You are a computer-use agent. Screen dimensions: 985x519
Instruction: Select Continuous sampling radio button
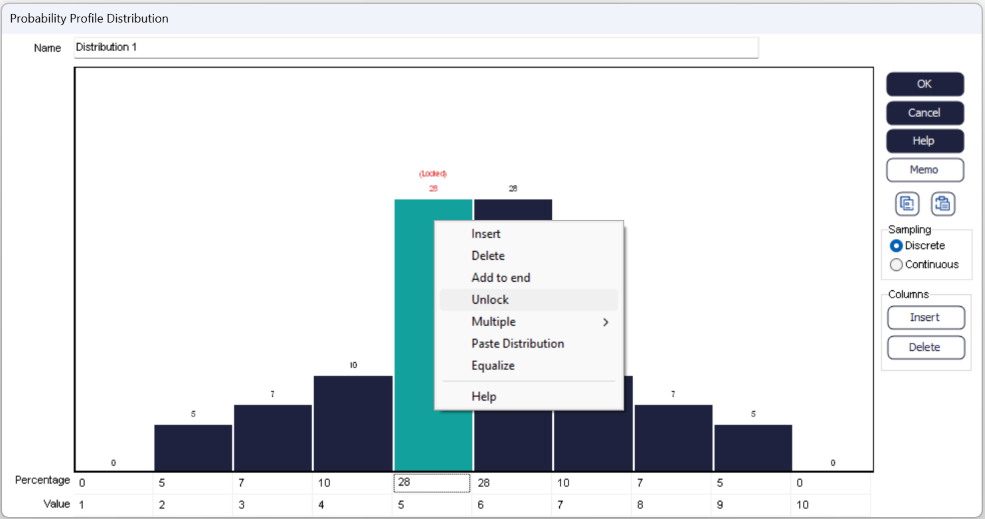tap(897, 265)
